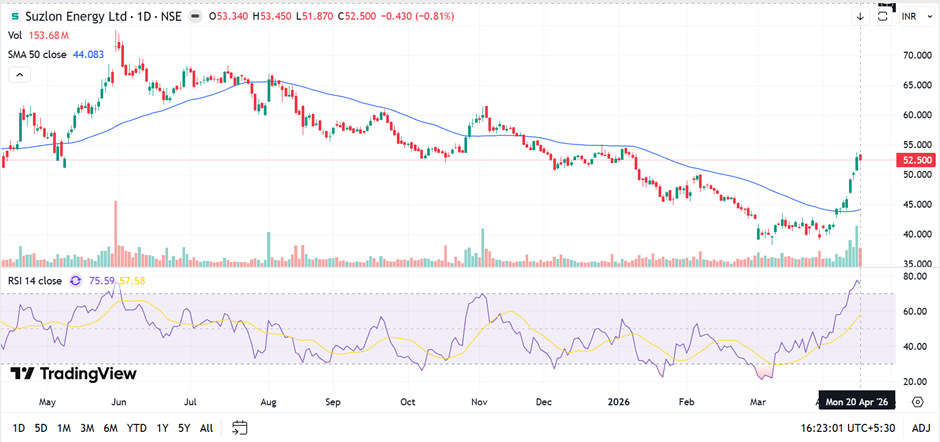Screen dimensions: 940x442
Task: Show the All time range
Action: click(x=206, y=428)
